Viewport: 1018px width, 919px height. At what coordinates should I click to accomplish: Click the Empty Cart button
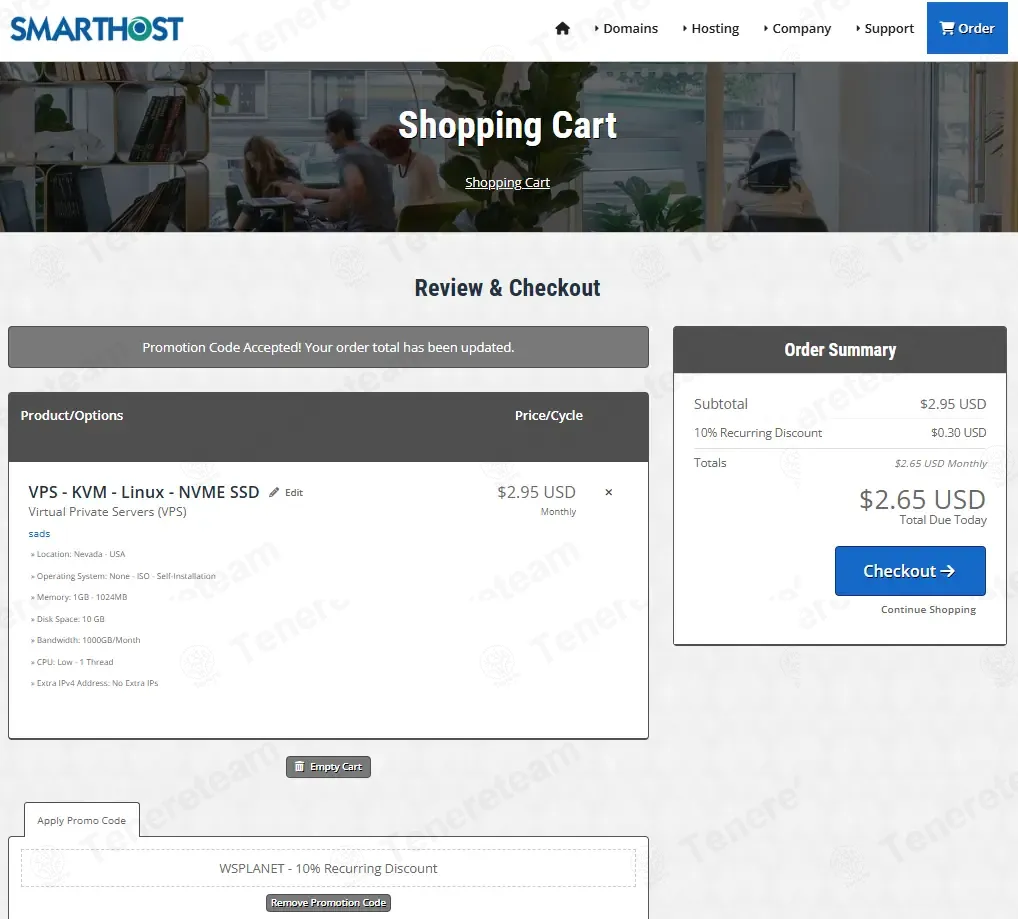[x=329, y=766]
